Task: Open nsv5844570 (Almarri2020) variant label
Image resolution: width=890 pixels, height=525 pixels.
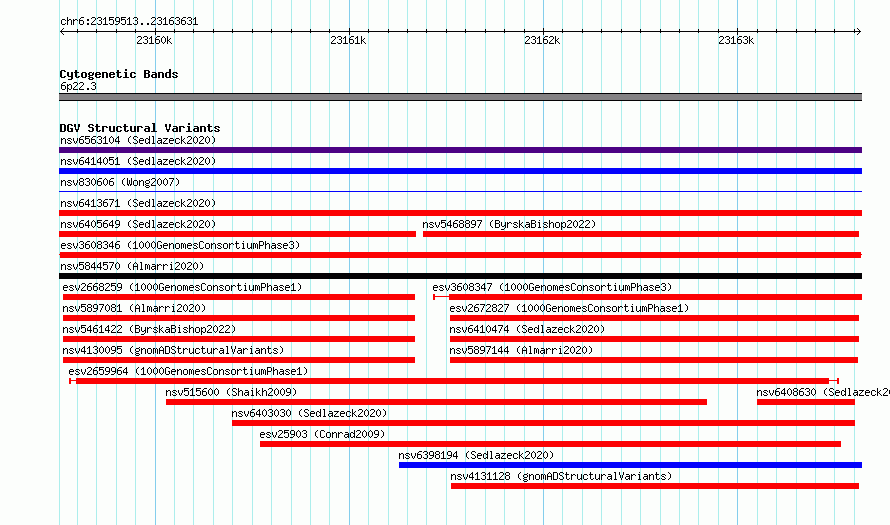Action: click(x=132, y=266)
